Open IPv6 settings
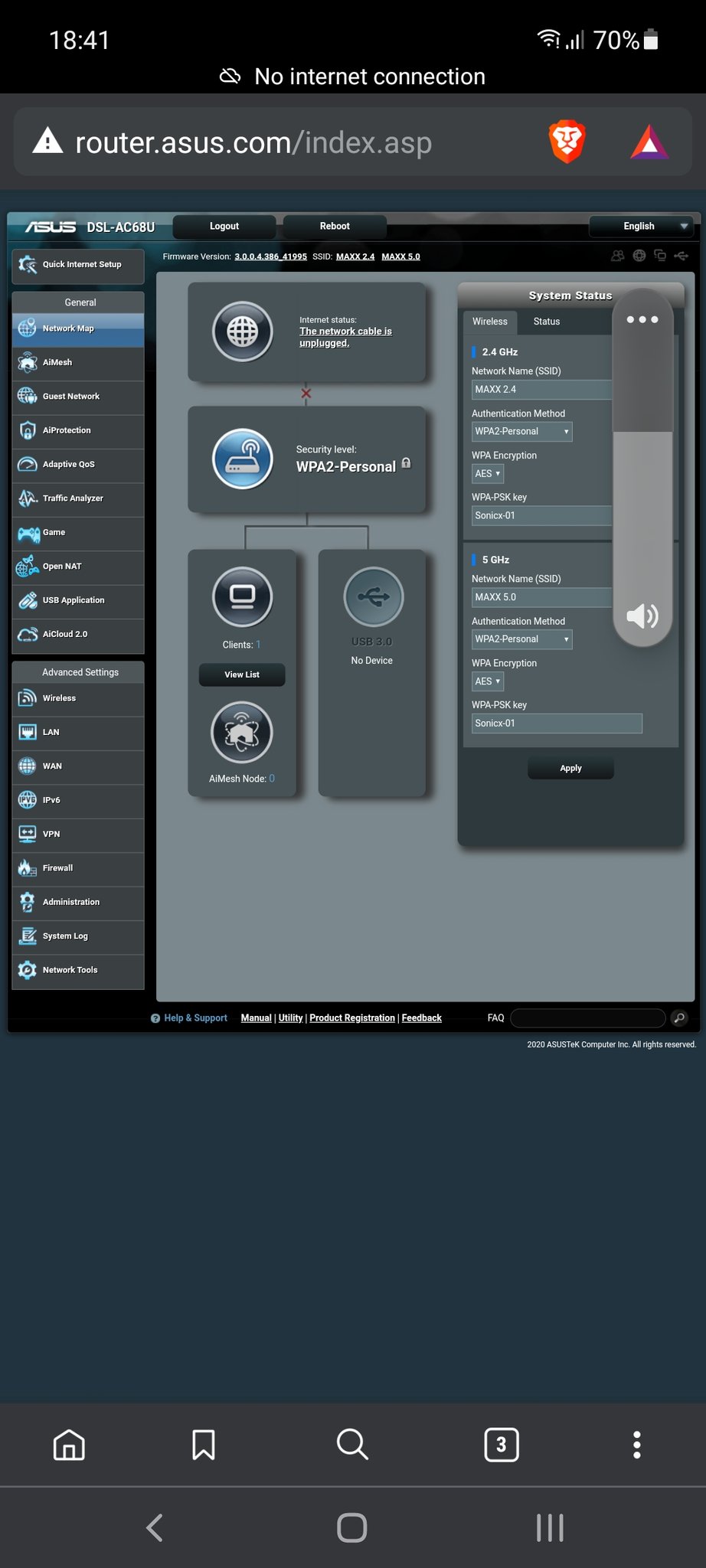 click(78, 800)
